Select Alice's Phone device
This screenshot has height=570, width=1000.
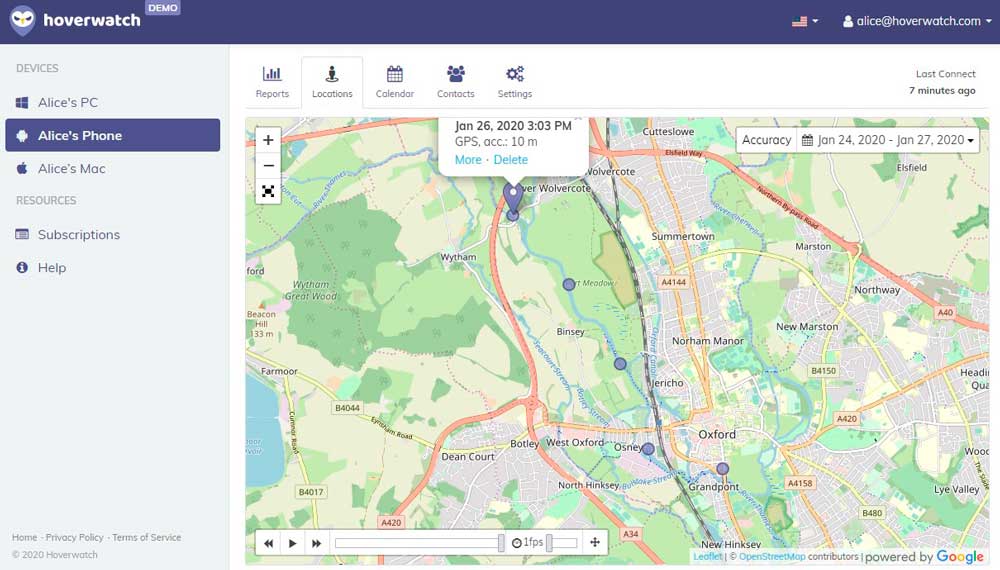click(113, 135)
